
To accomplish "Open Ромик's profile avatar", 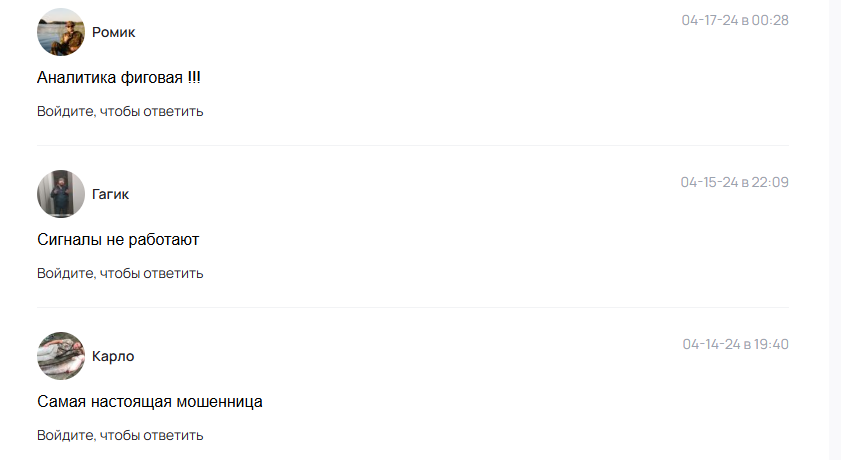I will (61, 32).
